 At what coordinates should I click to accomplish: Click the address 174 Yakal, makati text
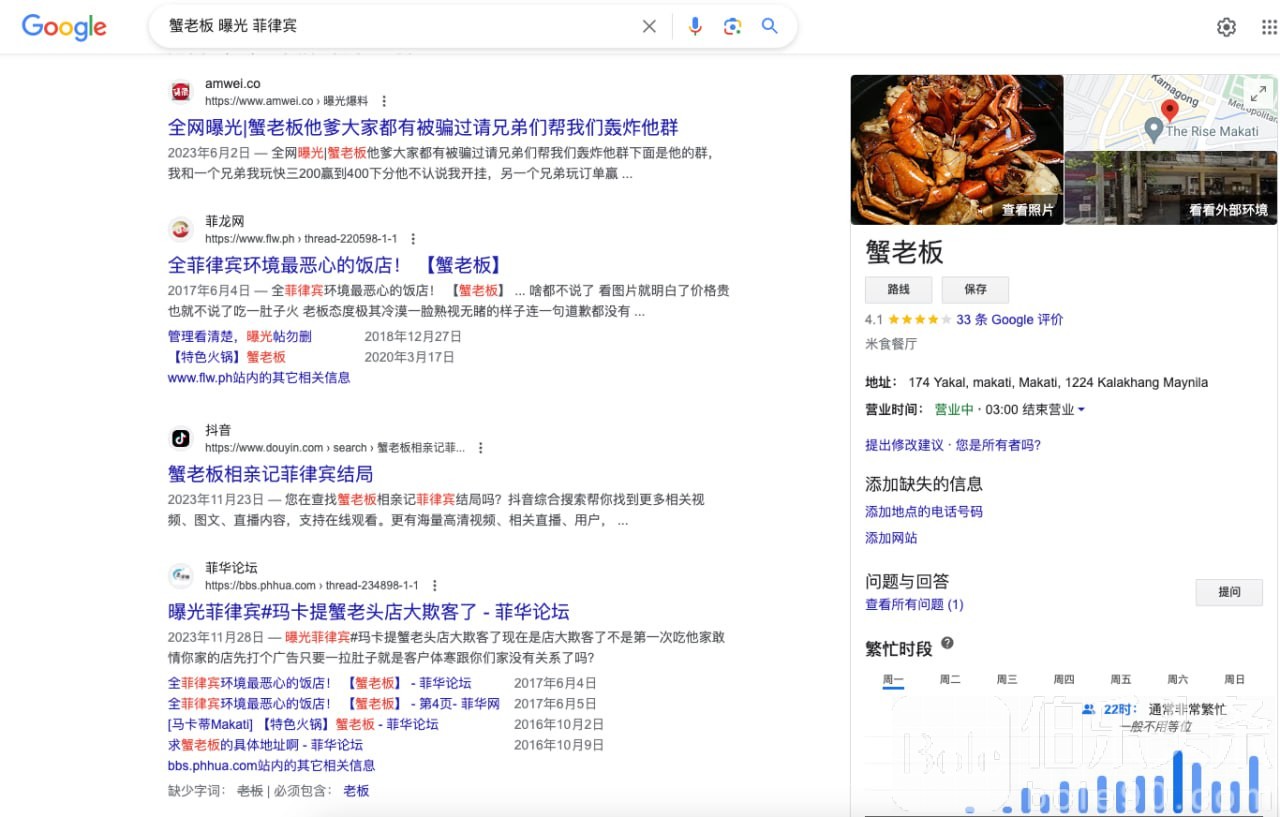point(1058,383)
